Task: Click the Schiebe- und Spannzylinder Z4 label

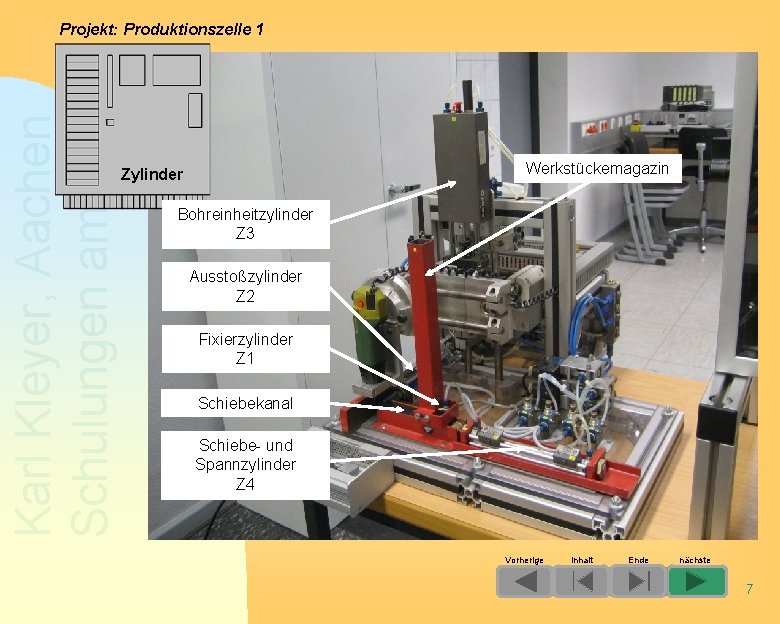Action: [245, 465]
